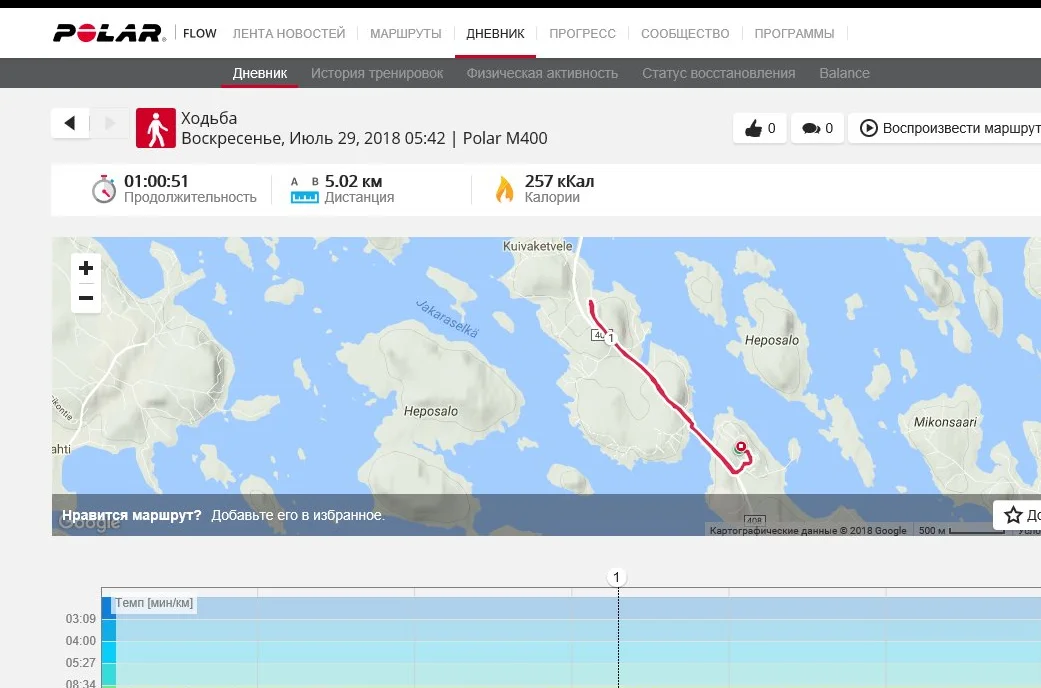This screenshot has height=688, width=1041.
Task: Click the flame calories icon
Action: tap(505, 189)
